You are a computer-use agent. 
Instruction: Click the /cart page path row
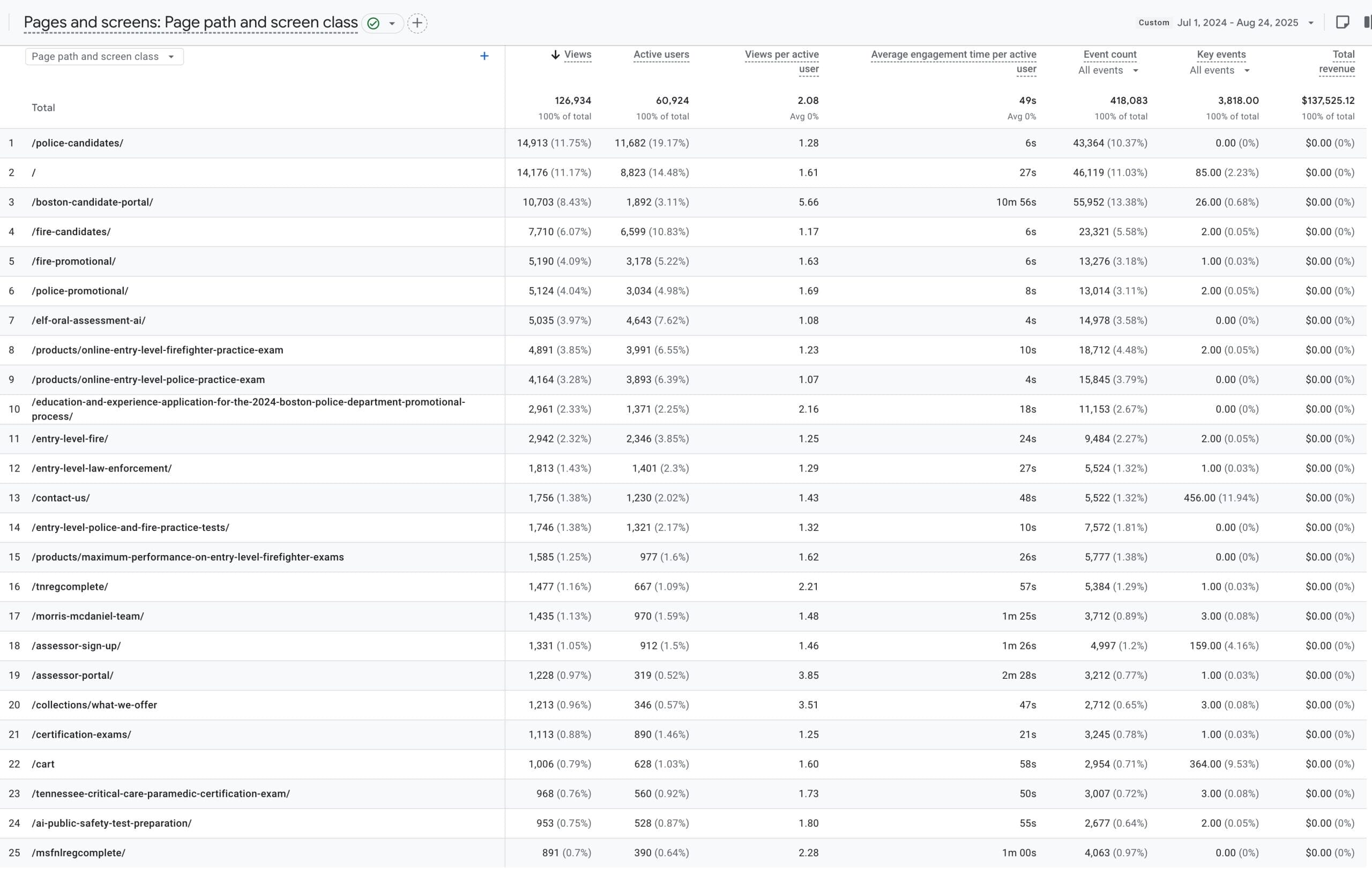pyautogui.click(x=43, y=764)
